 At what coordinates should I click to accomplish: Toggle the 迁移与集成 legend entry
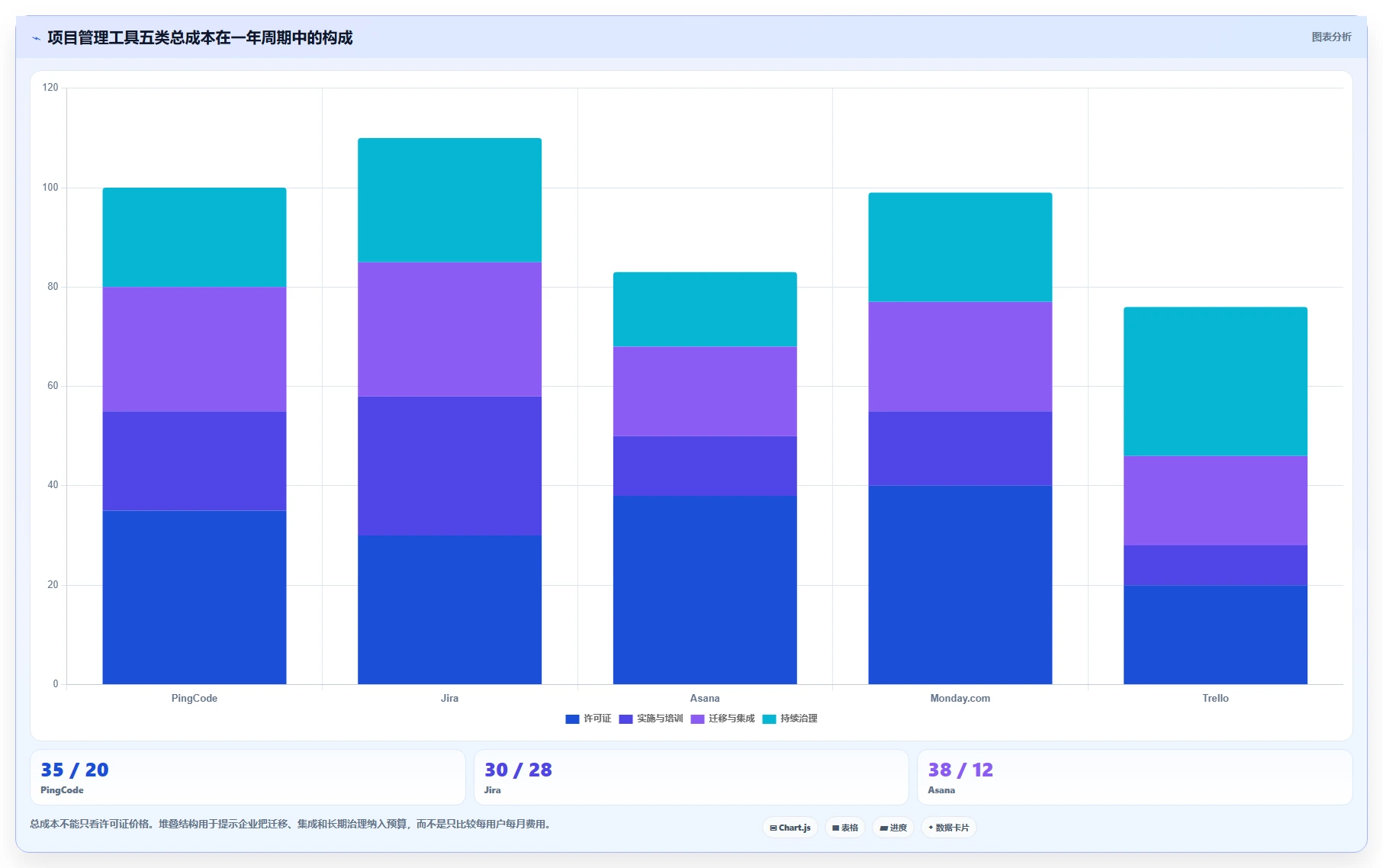(722, 719)
